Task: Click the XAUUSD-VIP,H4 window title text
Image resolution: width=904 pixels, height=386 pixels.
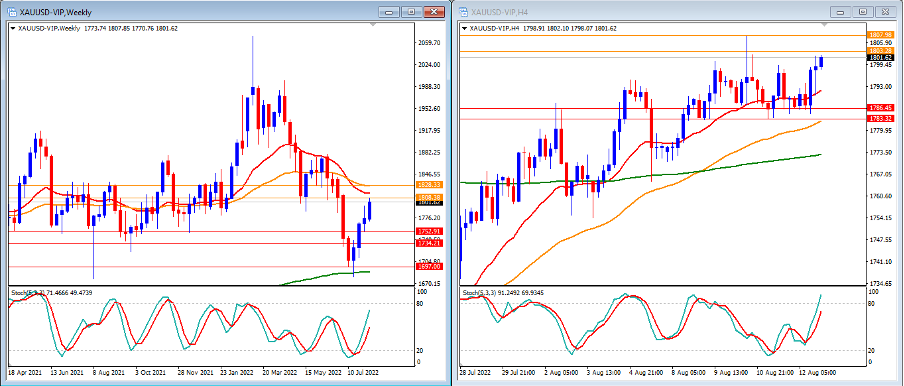Action: [499, 12]
